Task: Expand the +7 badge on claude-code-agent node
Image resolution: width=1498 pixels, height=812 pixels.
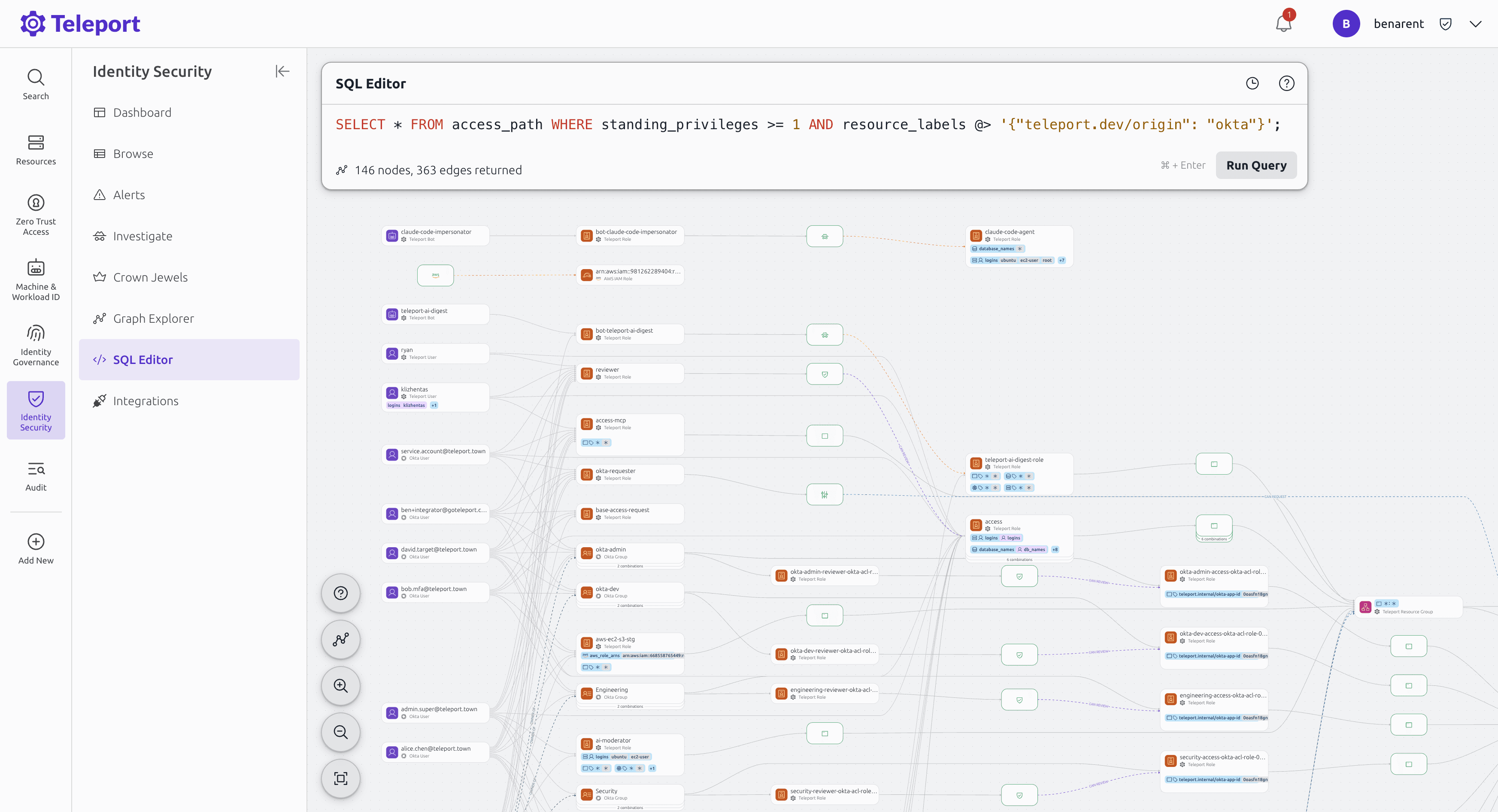Action: click(1062, 261)
